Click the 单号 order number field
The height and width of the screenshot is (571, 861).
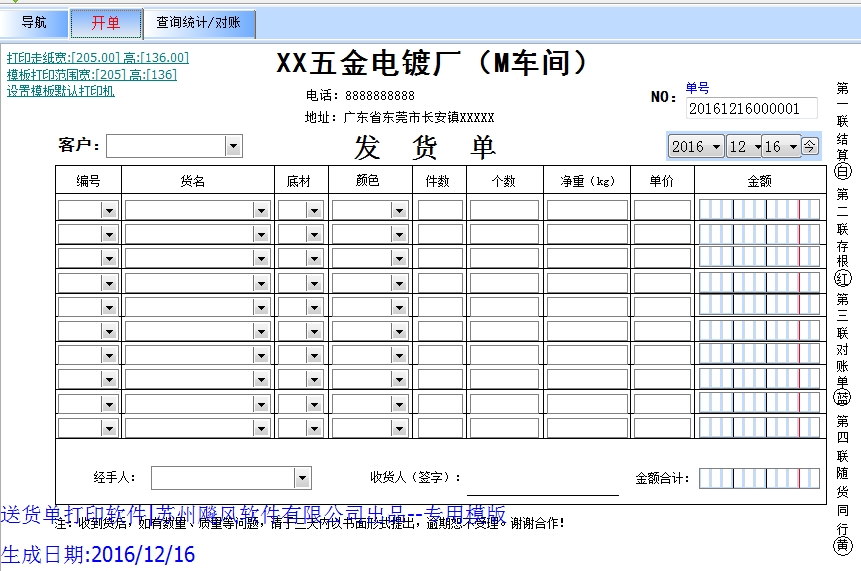(751, 108)
